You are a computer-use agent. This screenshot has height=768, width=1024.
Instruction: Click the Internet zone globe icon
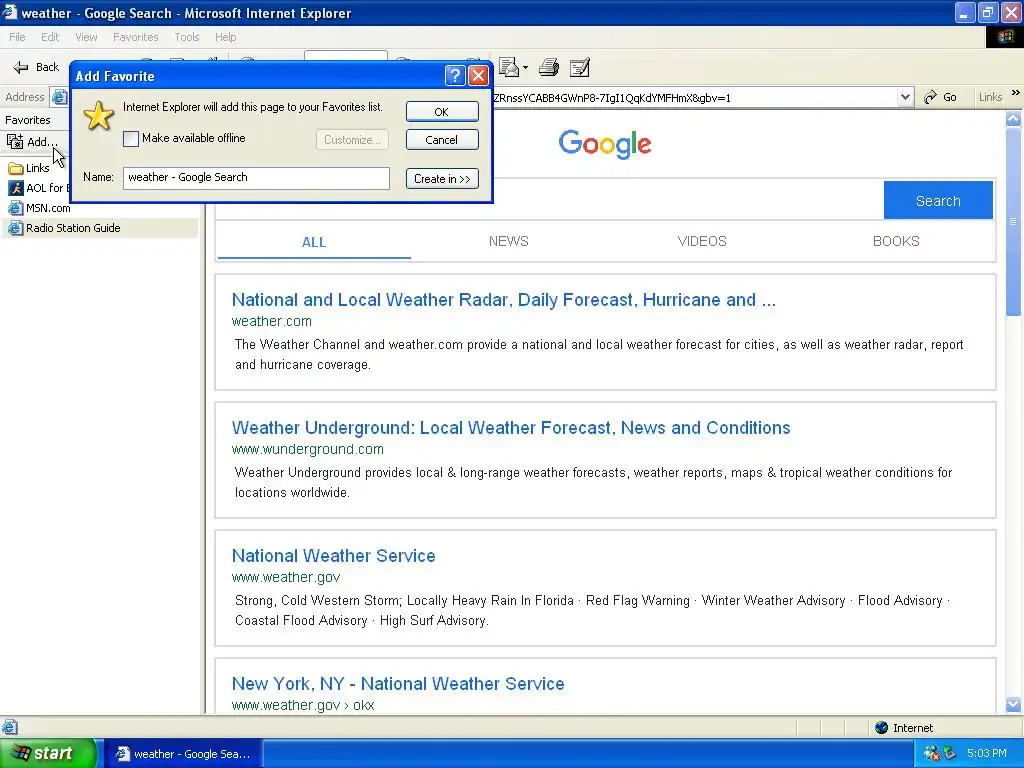tap(882, 728)
